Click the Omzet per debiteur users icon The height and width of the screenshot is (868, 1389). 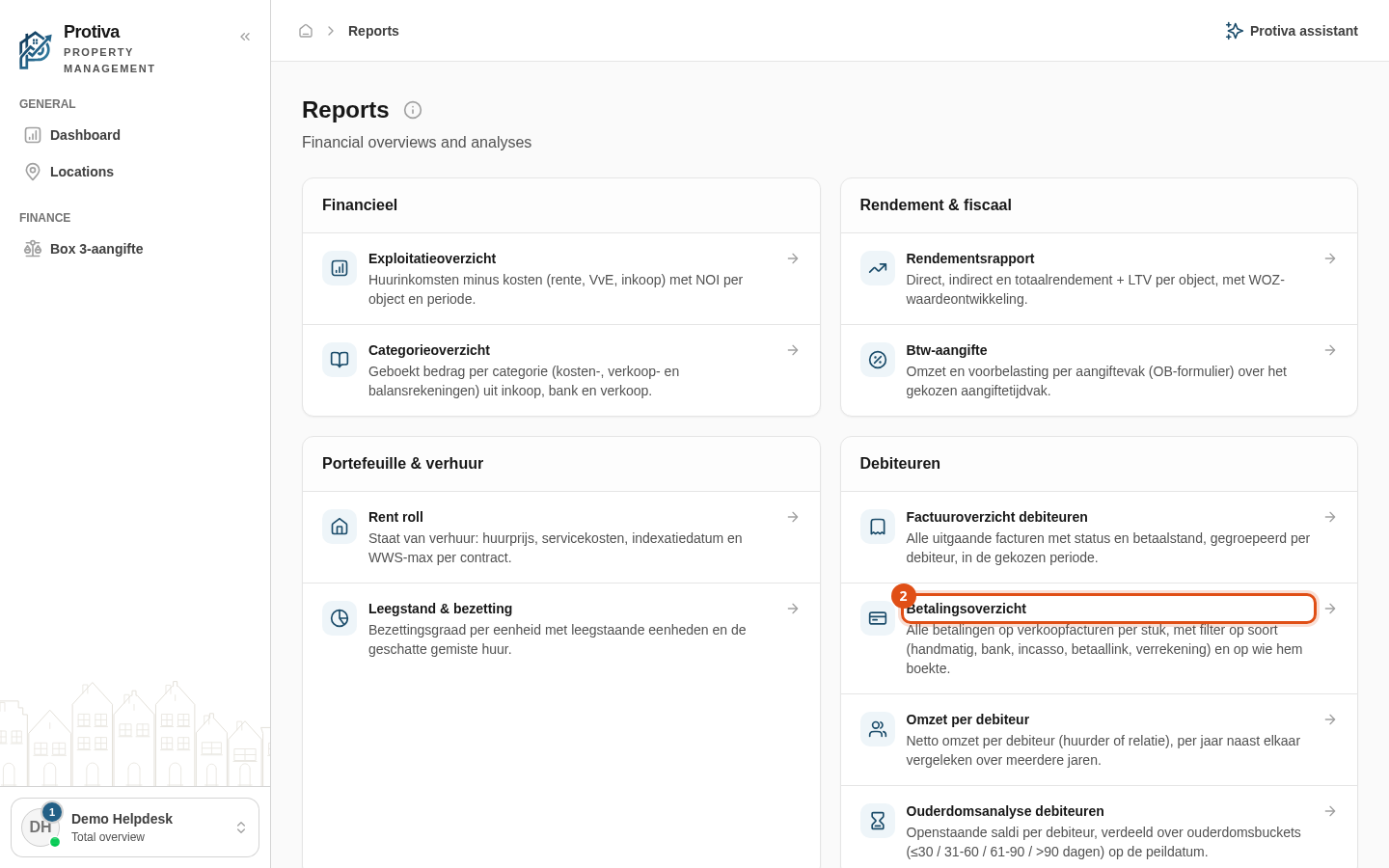tap(878, 729)
